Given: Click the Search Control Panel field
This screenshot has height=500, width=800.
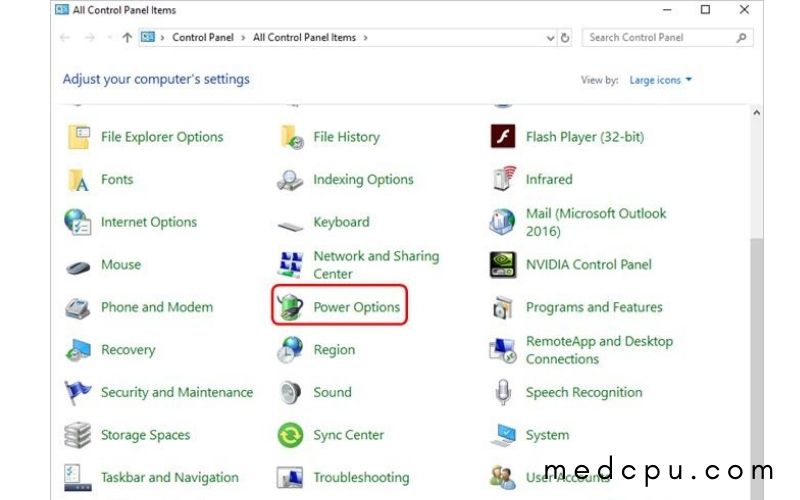Looking at the screenshot, I should coord(667,38).
